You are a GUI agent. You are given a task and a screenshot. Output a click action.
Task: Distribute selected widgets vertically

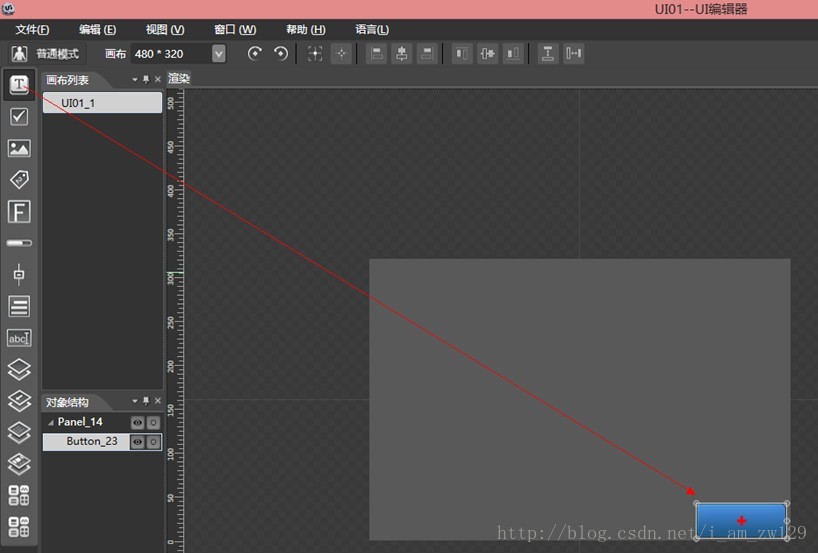(548, 53)
